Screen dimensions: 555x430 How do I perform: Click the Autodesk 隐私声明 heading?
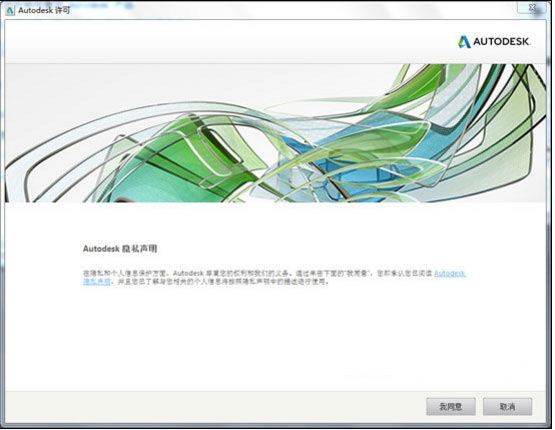click(120, 248)
